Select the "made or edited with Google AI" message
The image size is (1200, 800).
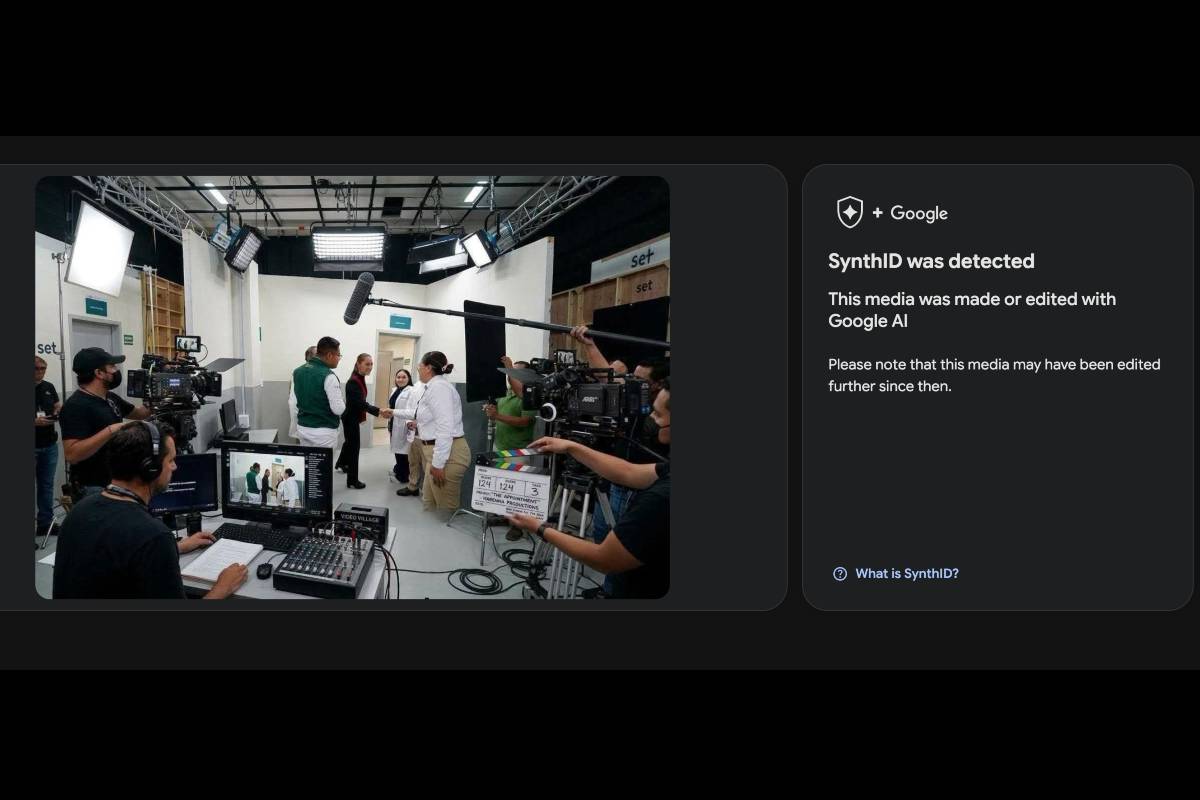(972, 310)
